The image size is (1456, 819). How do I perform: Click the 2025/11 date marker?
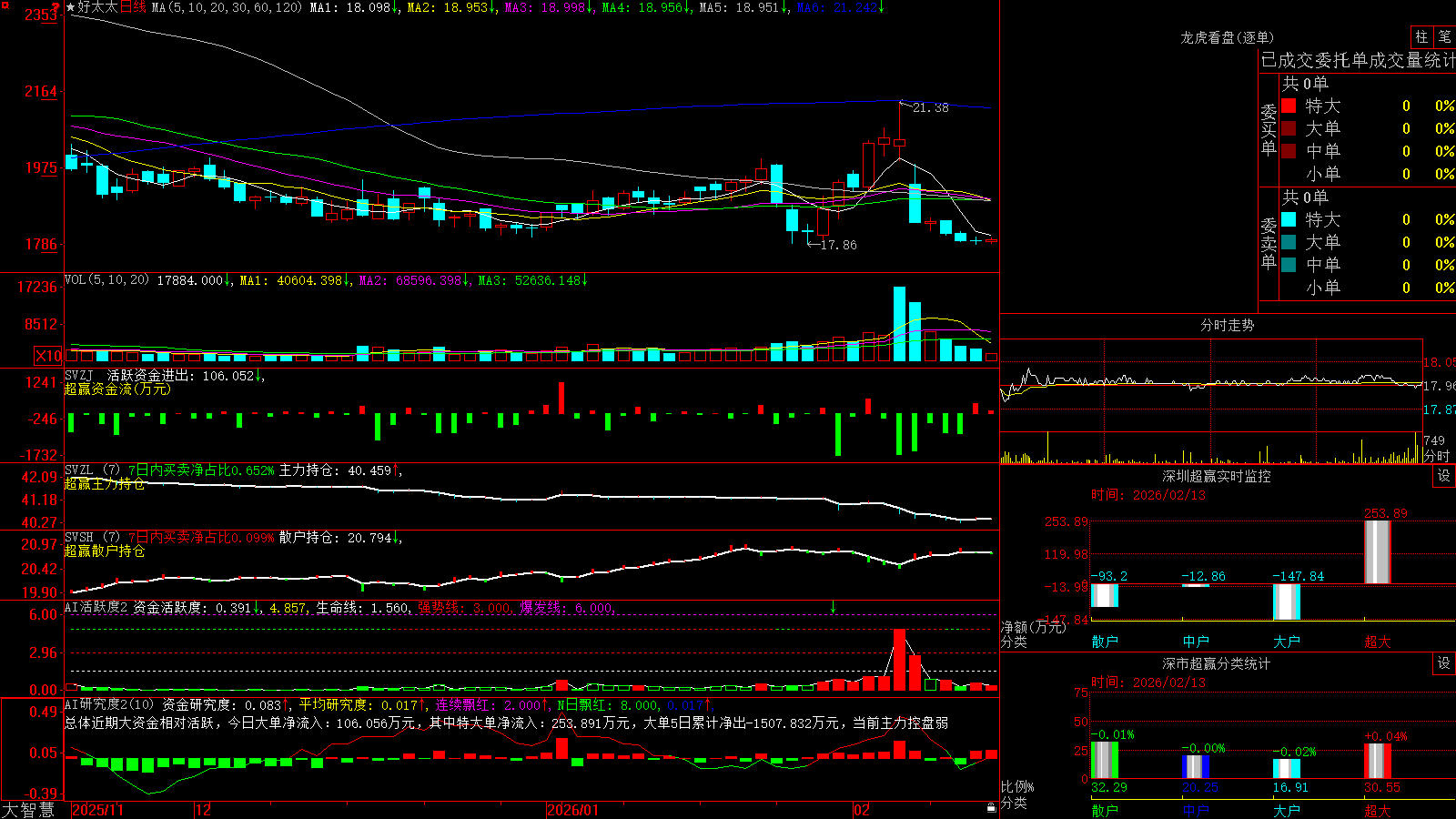tap(97, 810)
